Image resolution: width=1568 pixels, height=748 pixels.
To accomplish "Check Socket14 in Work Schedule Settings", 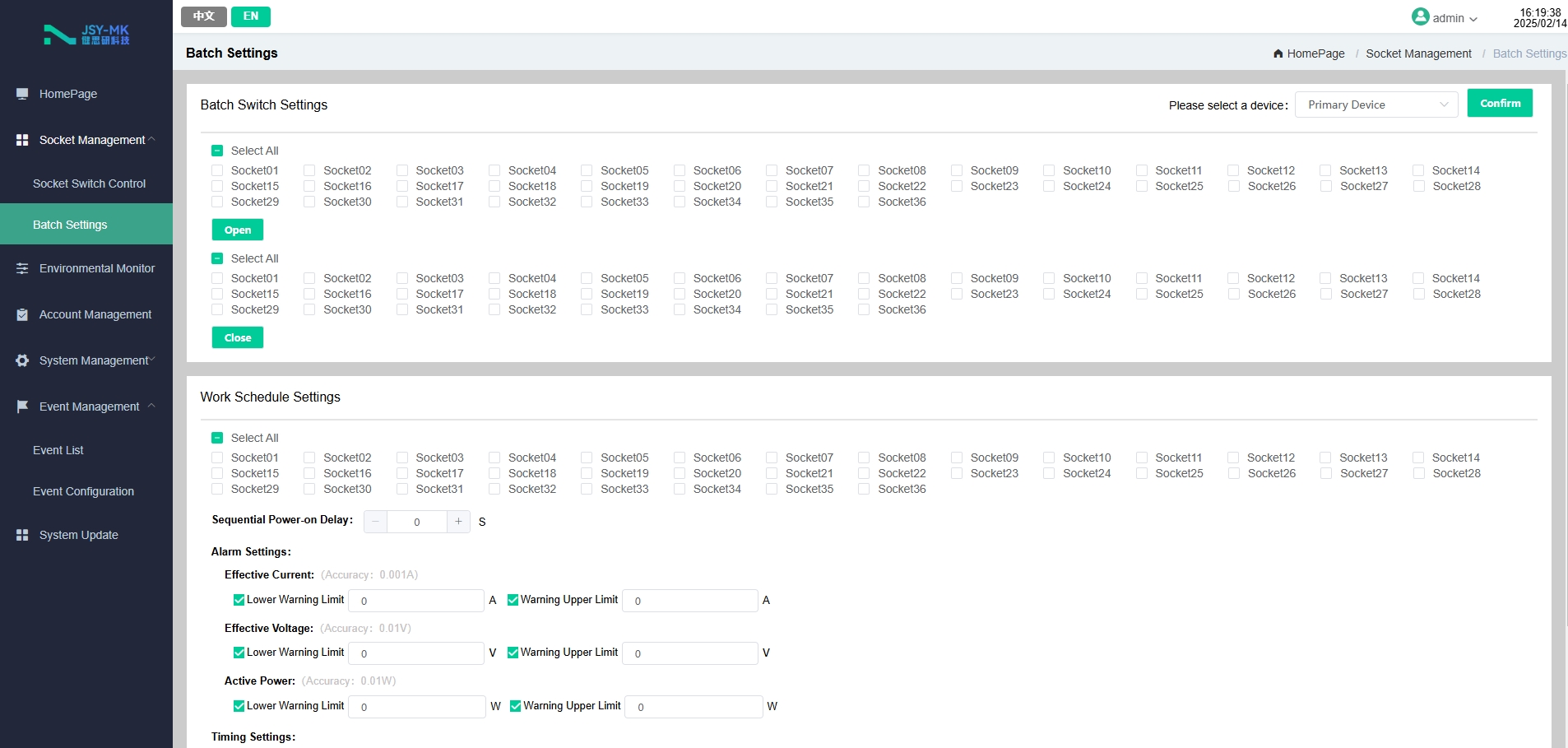I will [1418, 458].
